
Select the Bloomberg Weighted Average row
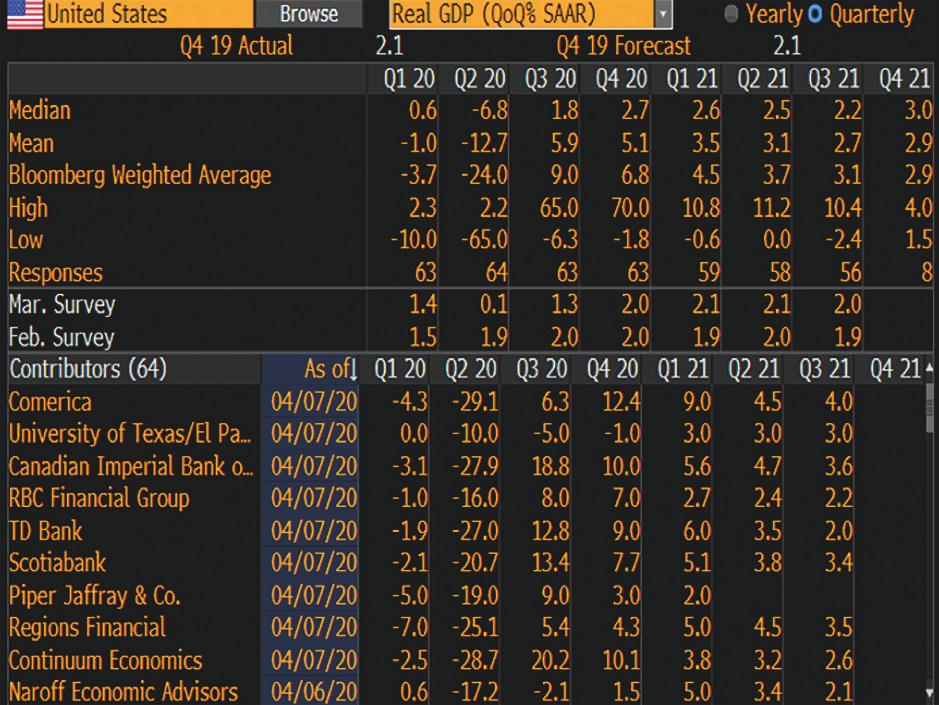click(140, 176)
